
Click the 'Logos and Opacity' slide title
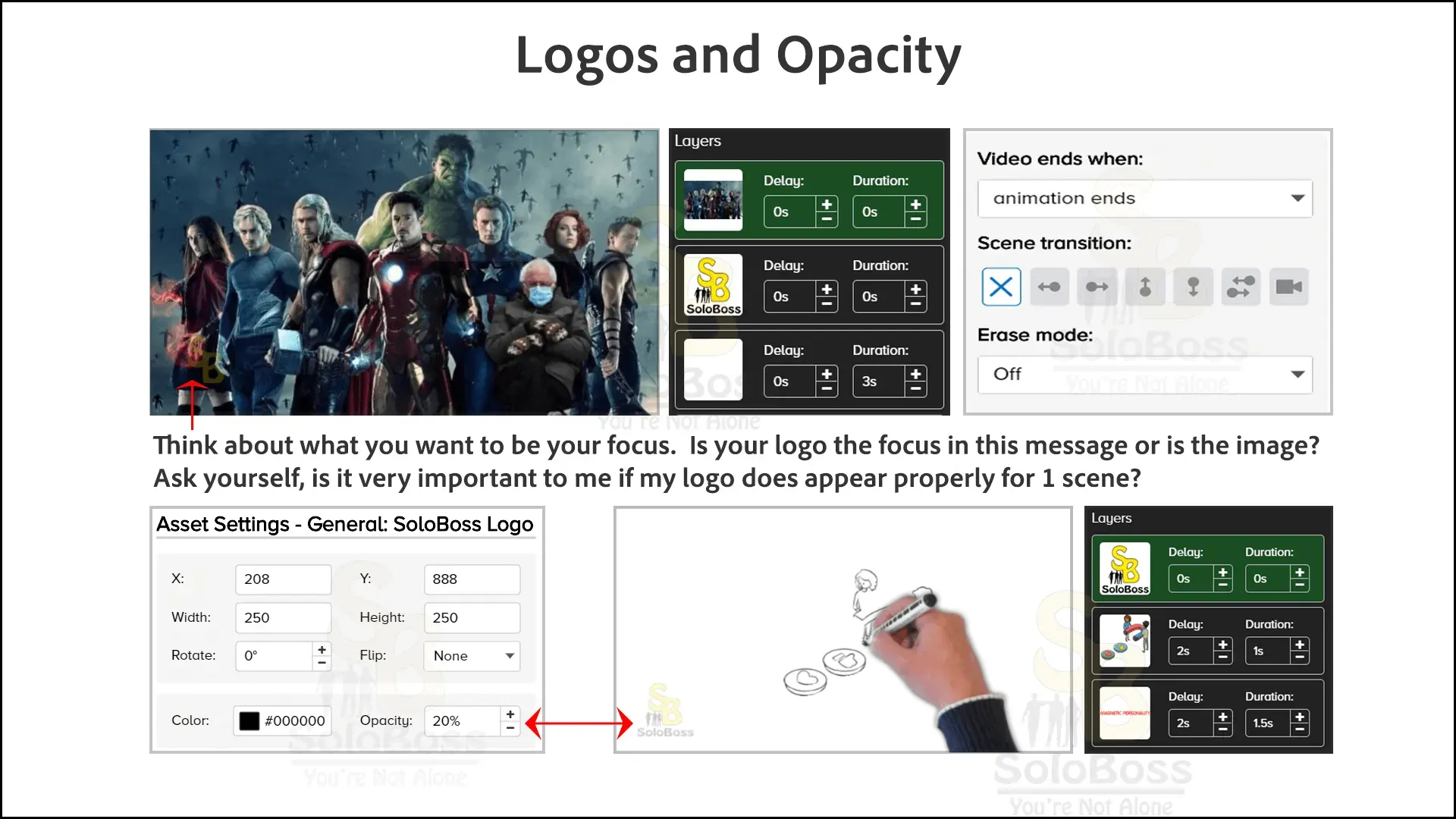(738, 56)
